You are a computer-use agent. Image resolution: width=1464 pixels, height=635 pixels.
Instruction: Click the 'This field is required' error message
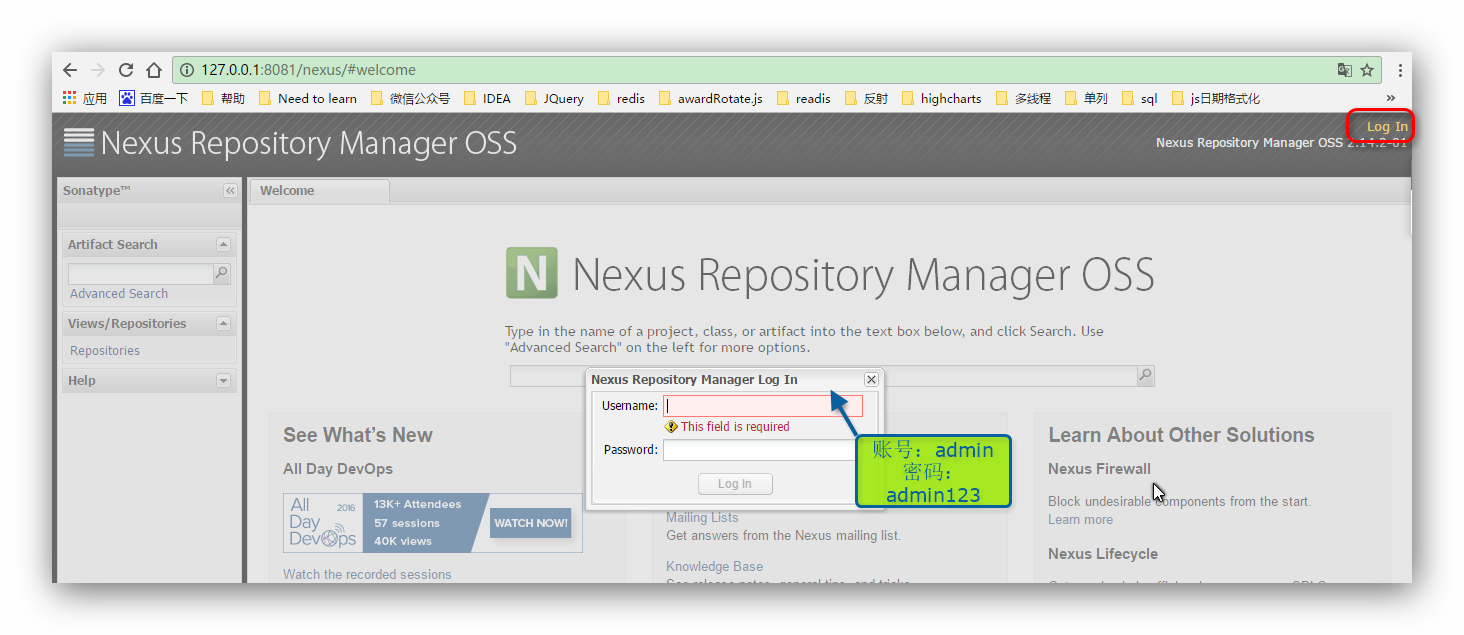(x=735, y=427)
